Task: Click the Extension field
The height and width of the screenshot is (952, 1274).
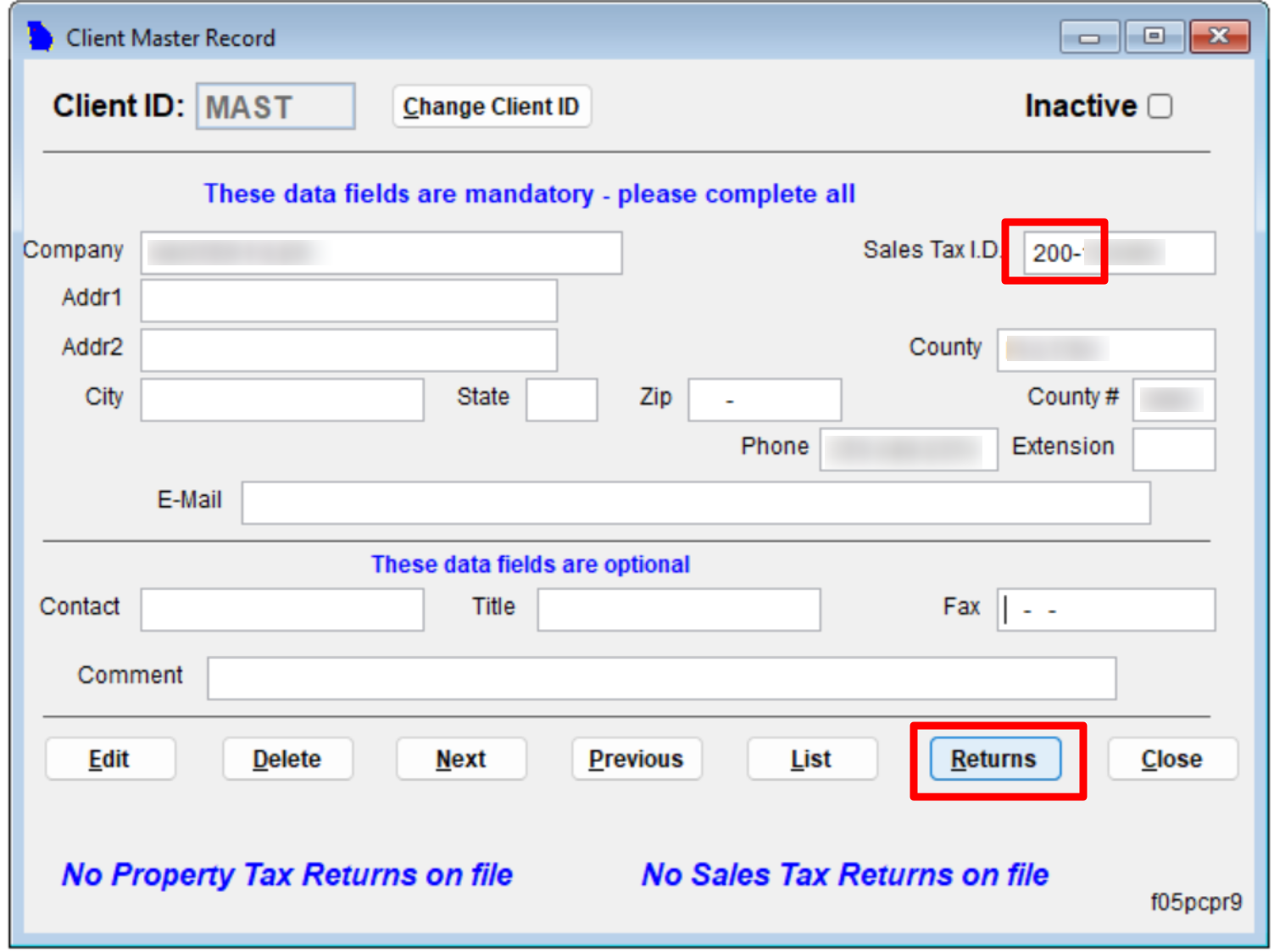Action: pos(1174,449)
